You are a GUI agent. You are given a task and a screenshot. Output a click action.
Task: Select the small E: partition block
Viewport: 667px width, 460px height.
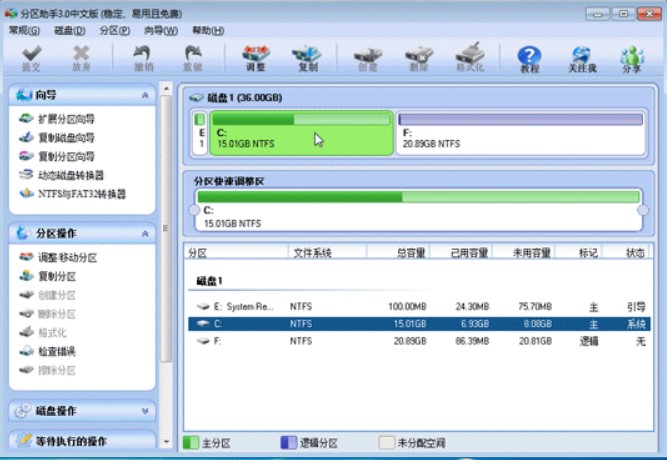pyautogui.click(x=200, y=133)
